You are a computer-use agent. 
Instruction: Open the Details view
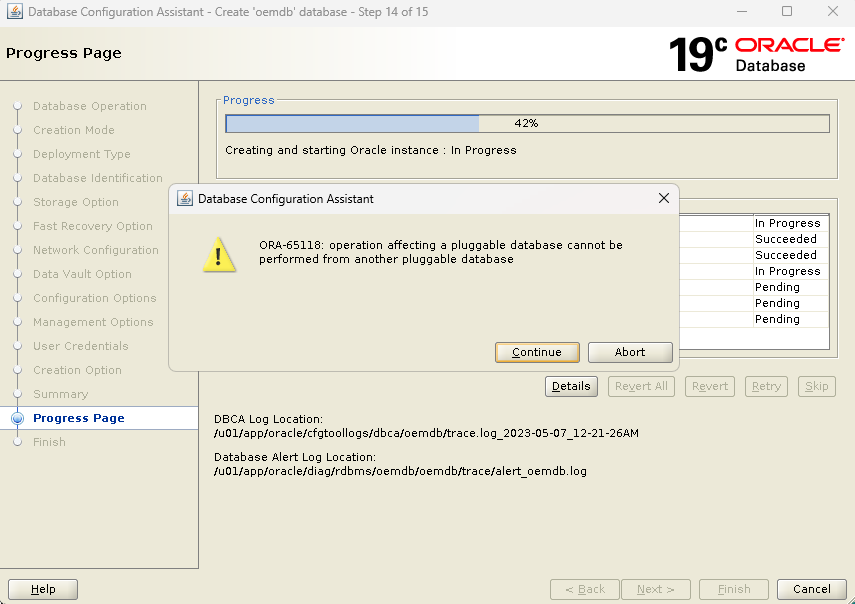click(x=571, y=386)
